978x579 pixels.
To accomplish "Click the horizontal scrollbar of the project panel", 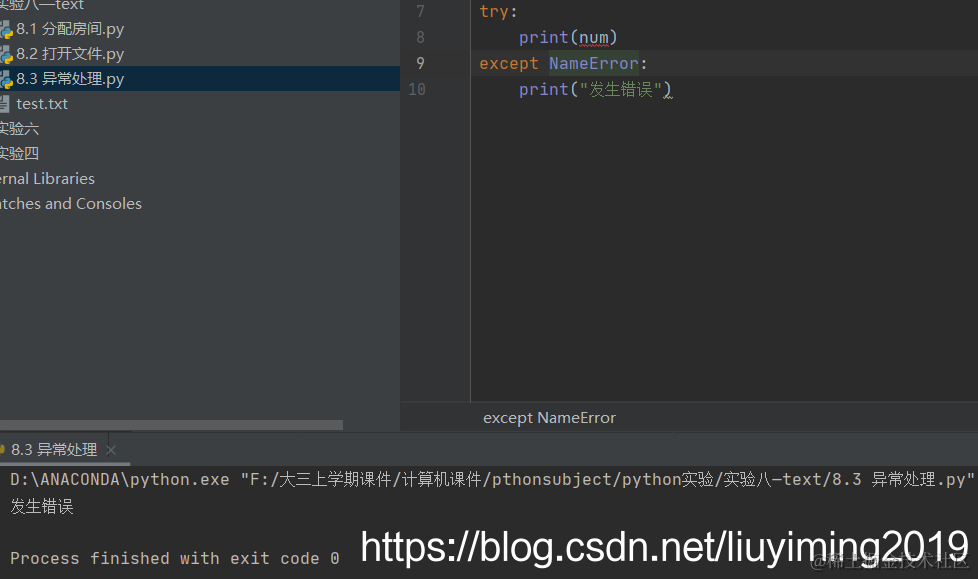I will pos(172,425).
